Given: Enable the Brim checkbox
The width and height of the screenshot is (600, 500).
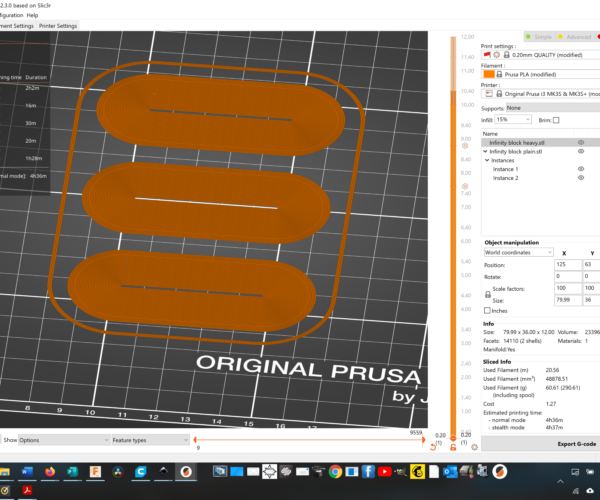Looking at the screenshot, I should (556, 120).
